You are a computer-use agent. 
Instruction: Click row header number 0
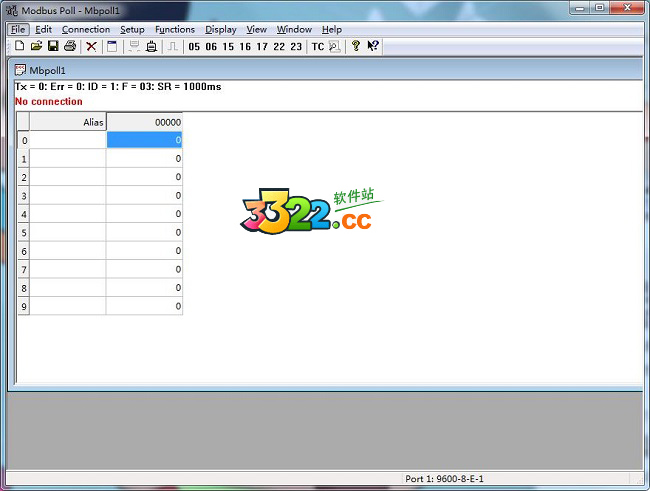tap(24, 140)
